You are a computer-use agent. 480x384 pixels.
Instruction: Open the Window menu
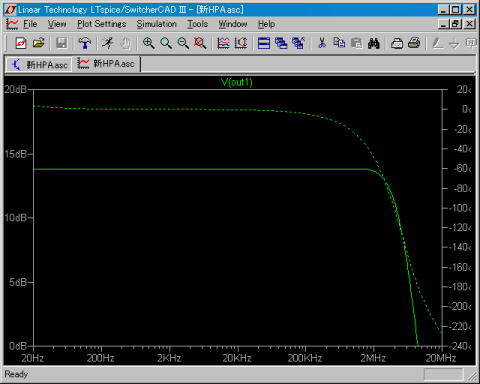pos(233,24)
